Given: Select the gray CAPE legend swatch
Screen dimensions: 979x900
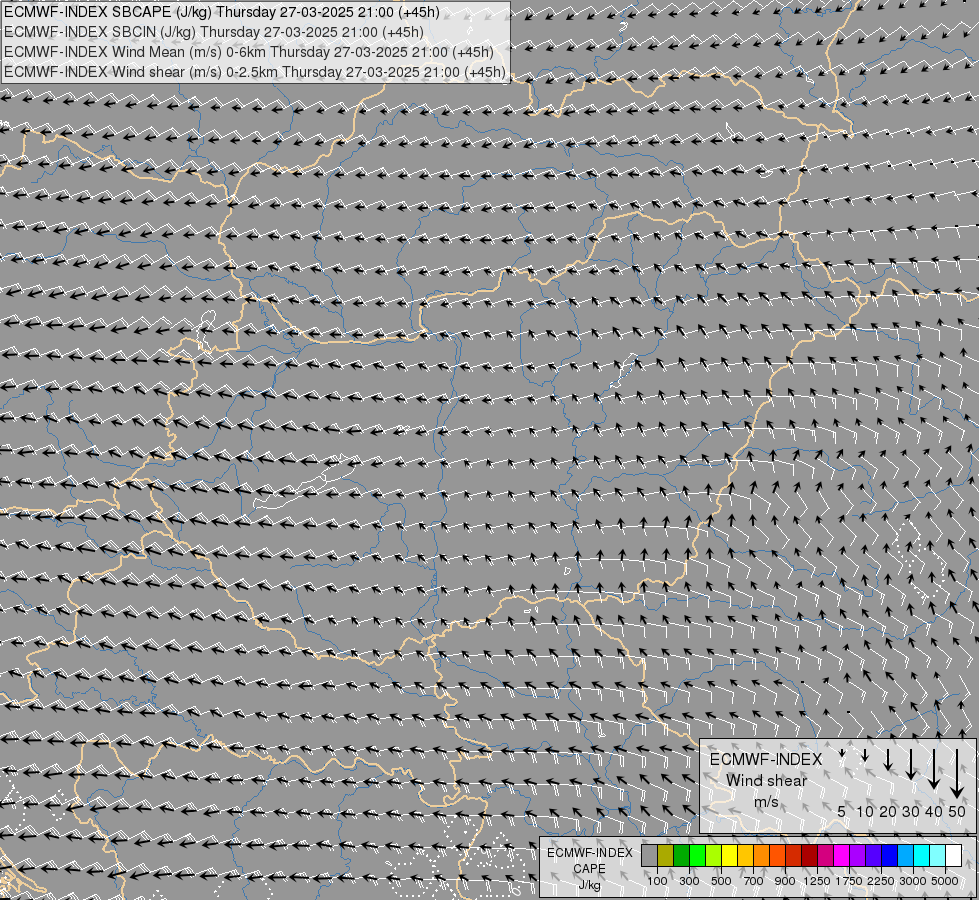Looking at the screenshot, I should [x=649, y=855].
